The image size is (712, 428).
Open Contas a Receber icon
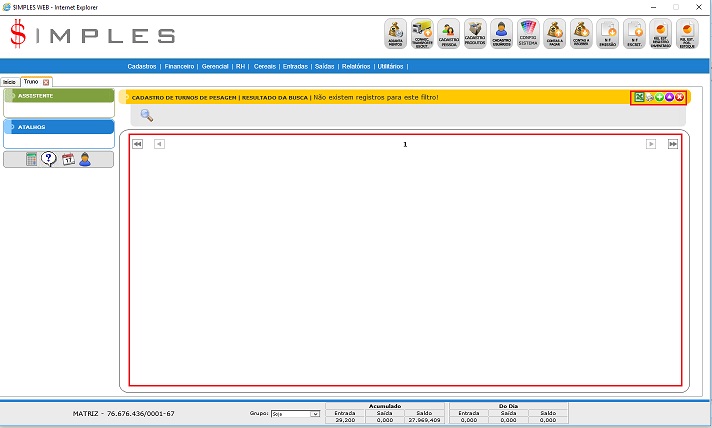click(581, 34)
